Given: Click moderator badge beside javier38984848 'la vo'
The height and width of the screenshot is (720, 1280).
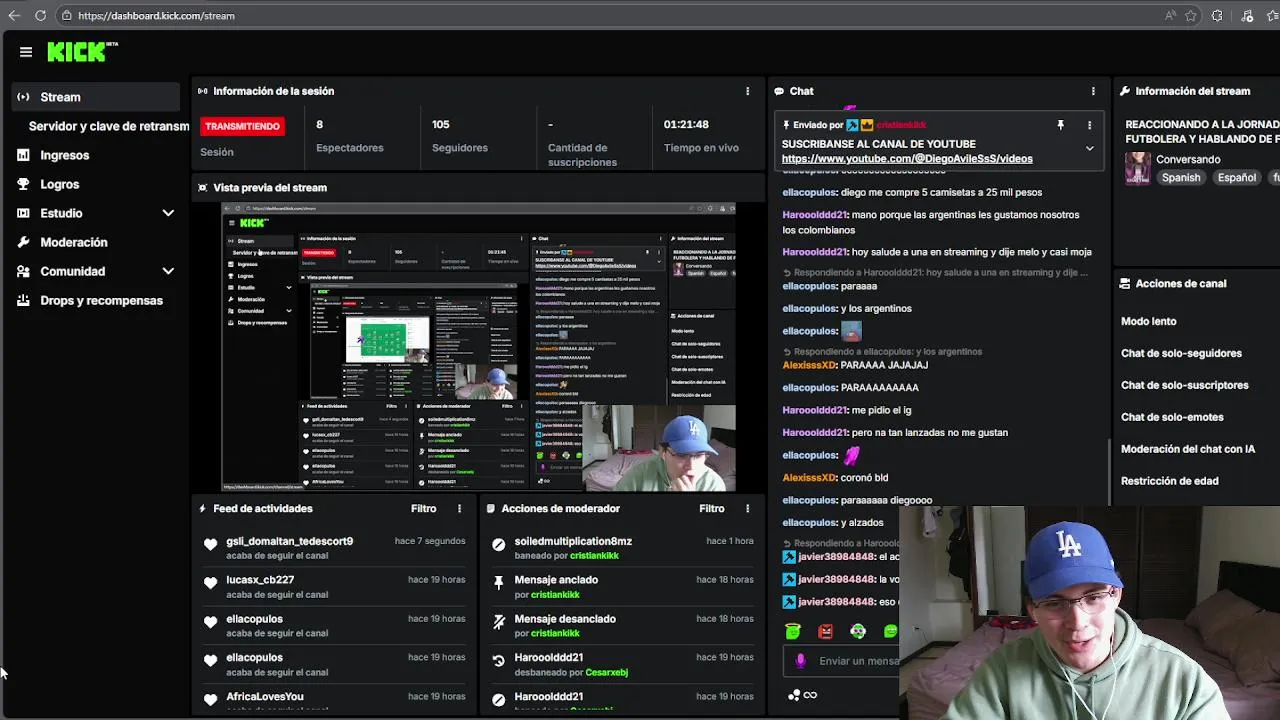Looking at the screenshot, I should click(x=789, y=579).
